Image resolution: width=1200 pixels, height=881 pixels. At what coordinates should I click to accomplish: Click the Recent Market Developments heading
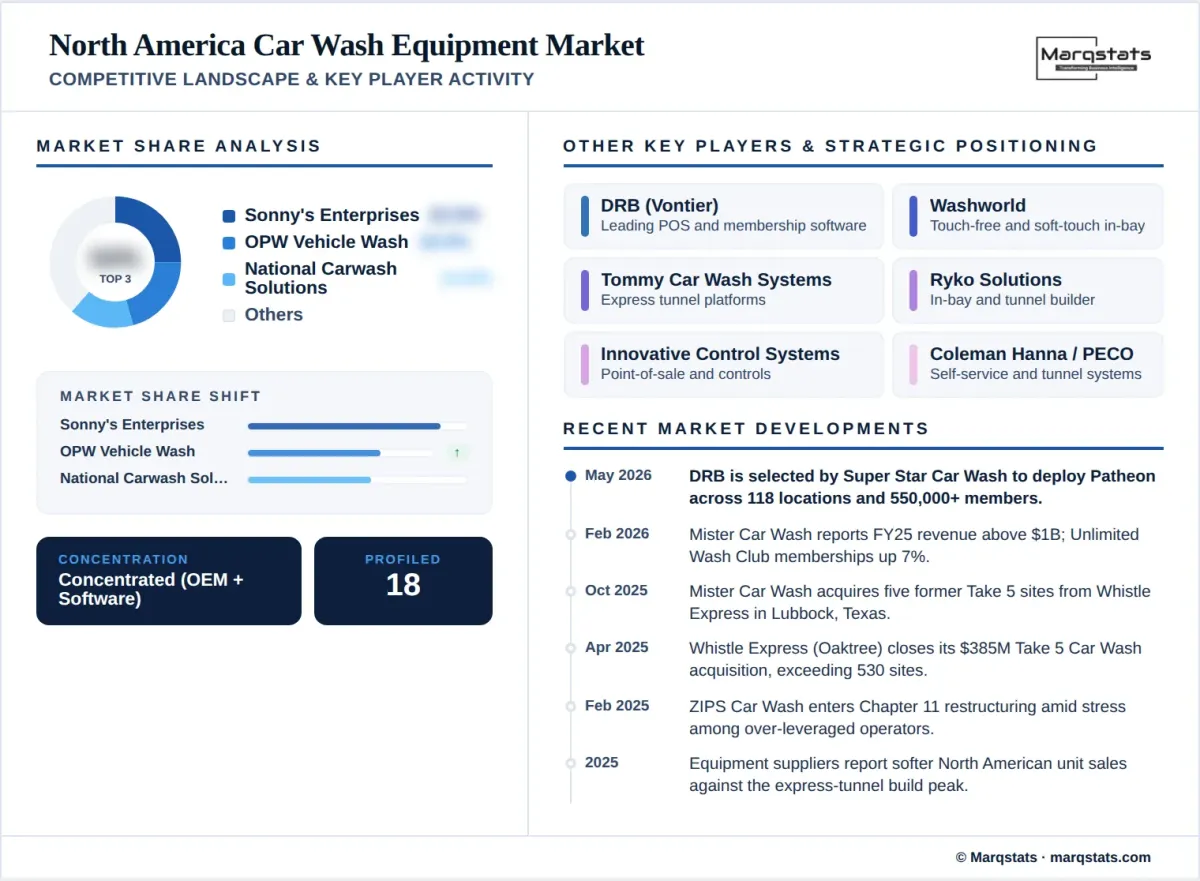click(746, 429)
